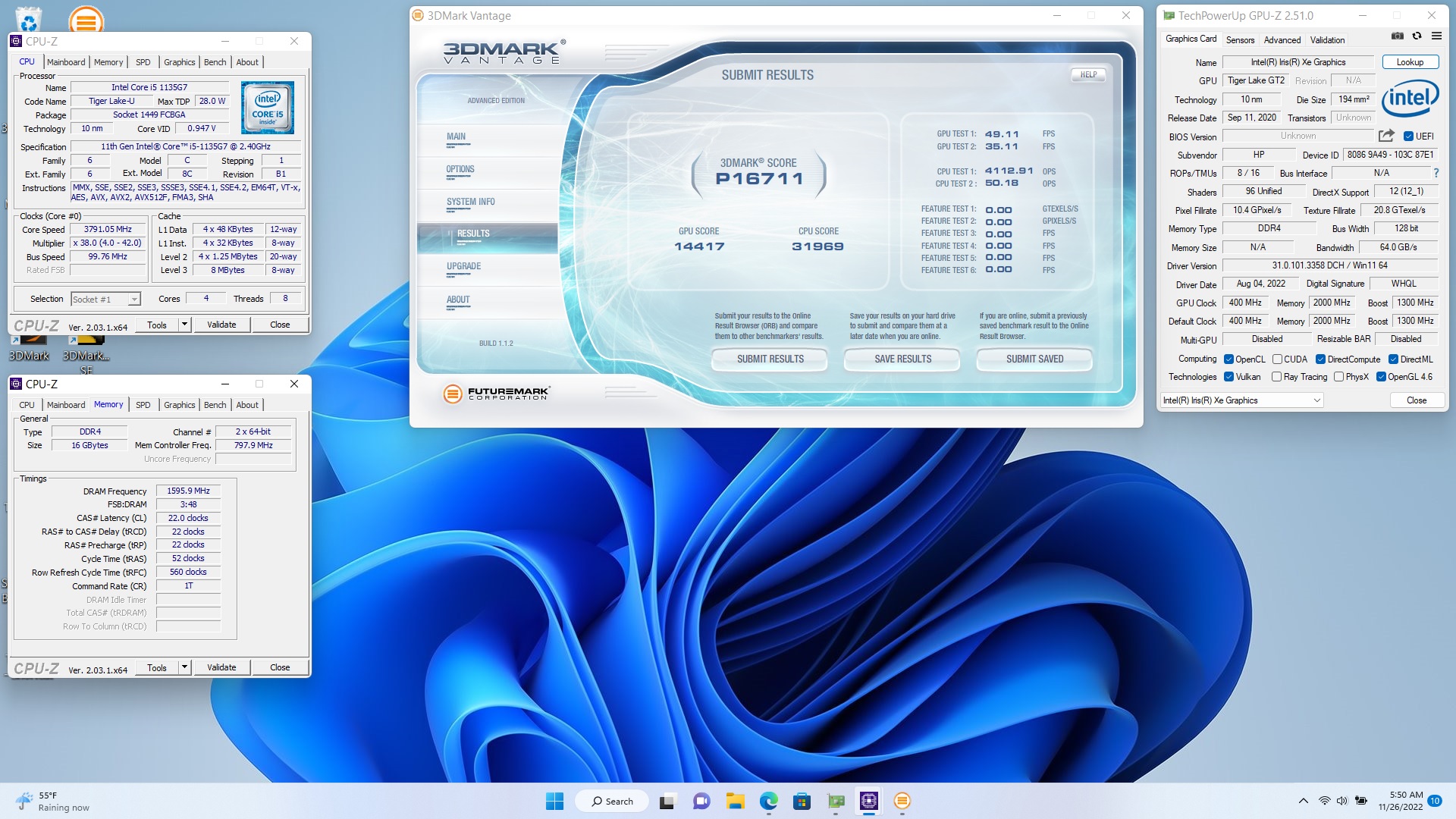Open the Validation tab in GPU-Z
1456x819 pixels.
[x=1327, y=39]
